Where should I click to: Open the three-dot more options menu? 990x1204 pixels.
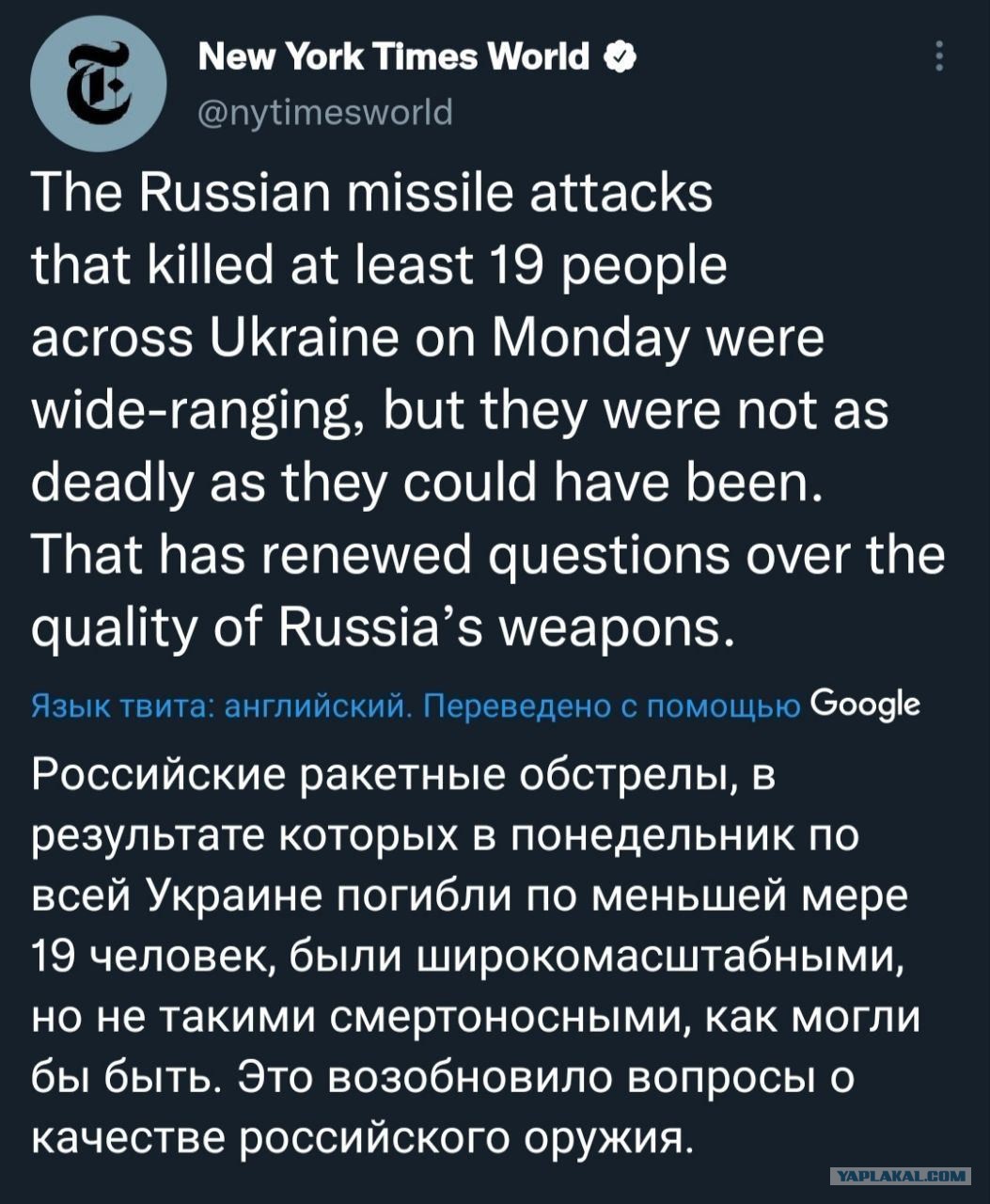938,59
